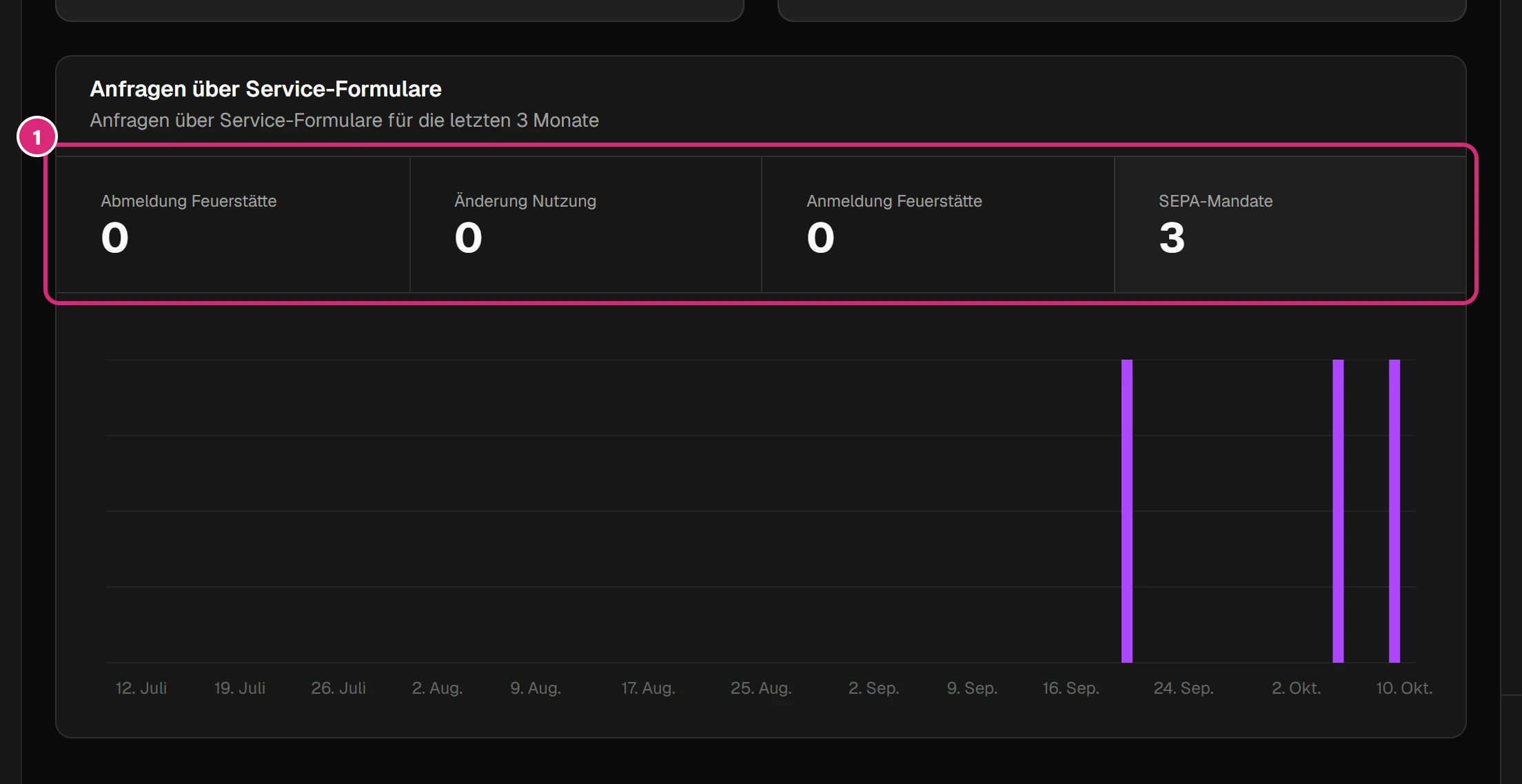Click the 9. Aug. axis label

point(536,688)
